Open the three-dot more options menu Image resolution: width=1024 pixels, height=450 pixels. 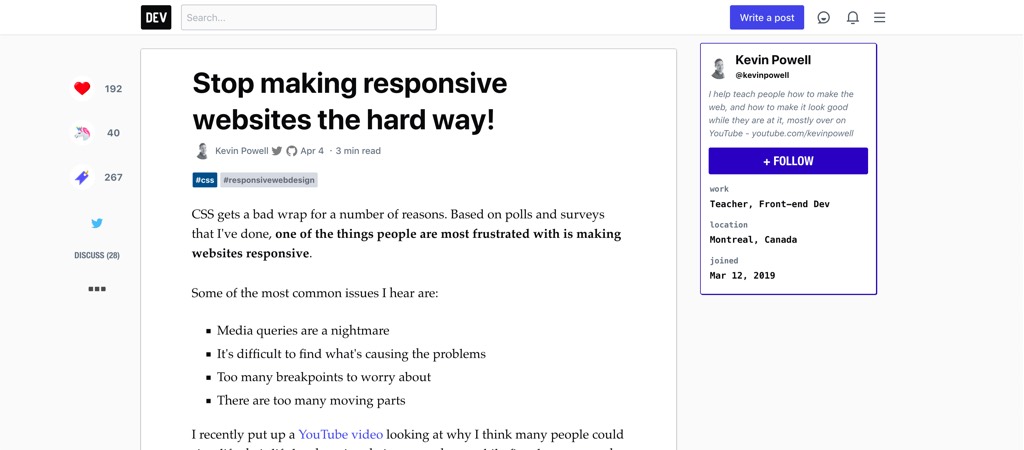pos(97,289)
